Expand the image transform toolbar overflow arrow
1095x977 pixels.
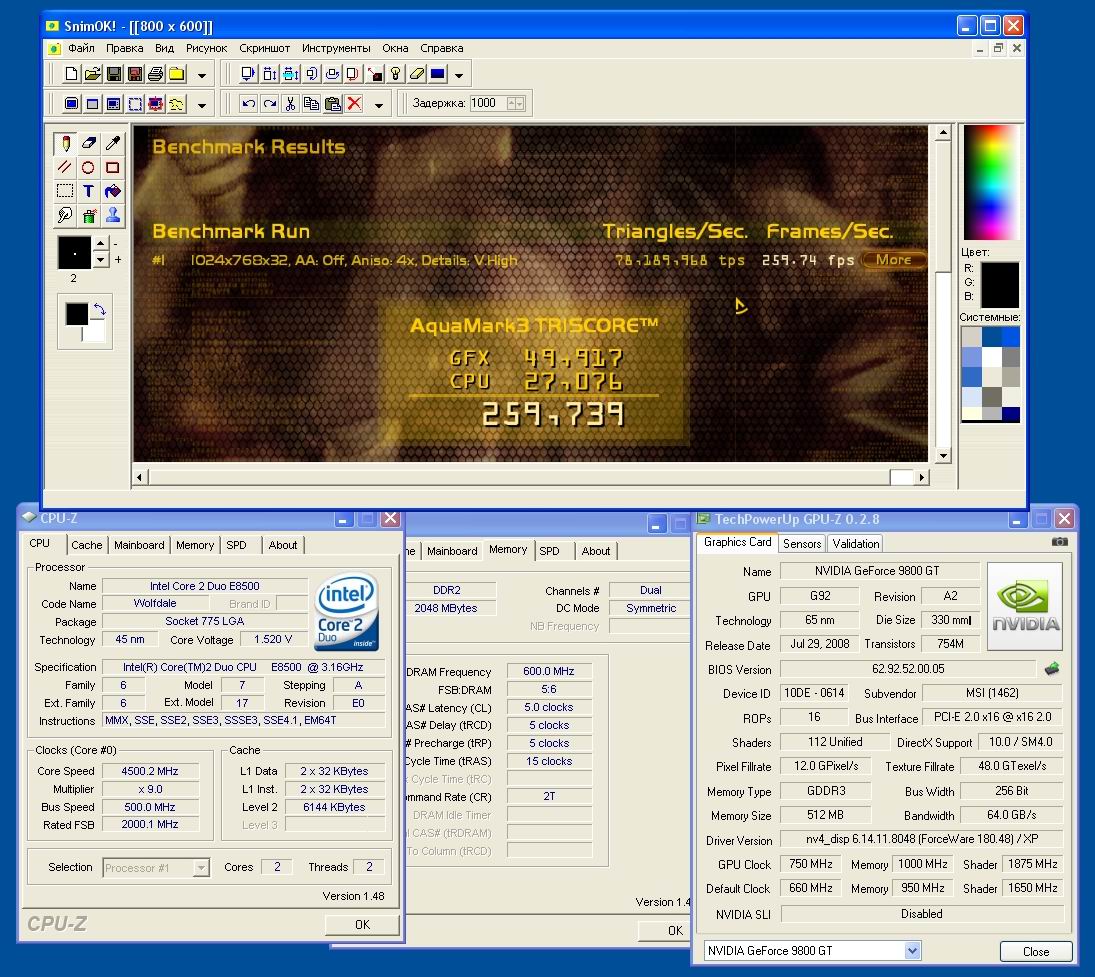pyautogui.click(x=459, y=75)
